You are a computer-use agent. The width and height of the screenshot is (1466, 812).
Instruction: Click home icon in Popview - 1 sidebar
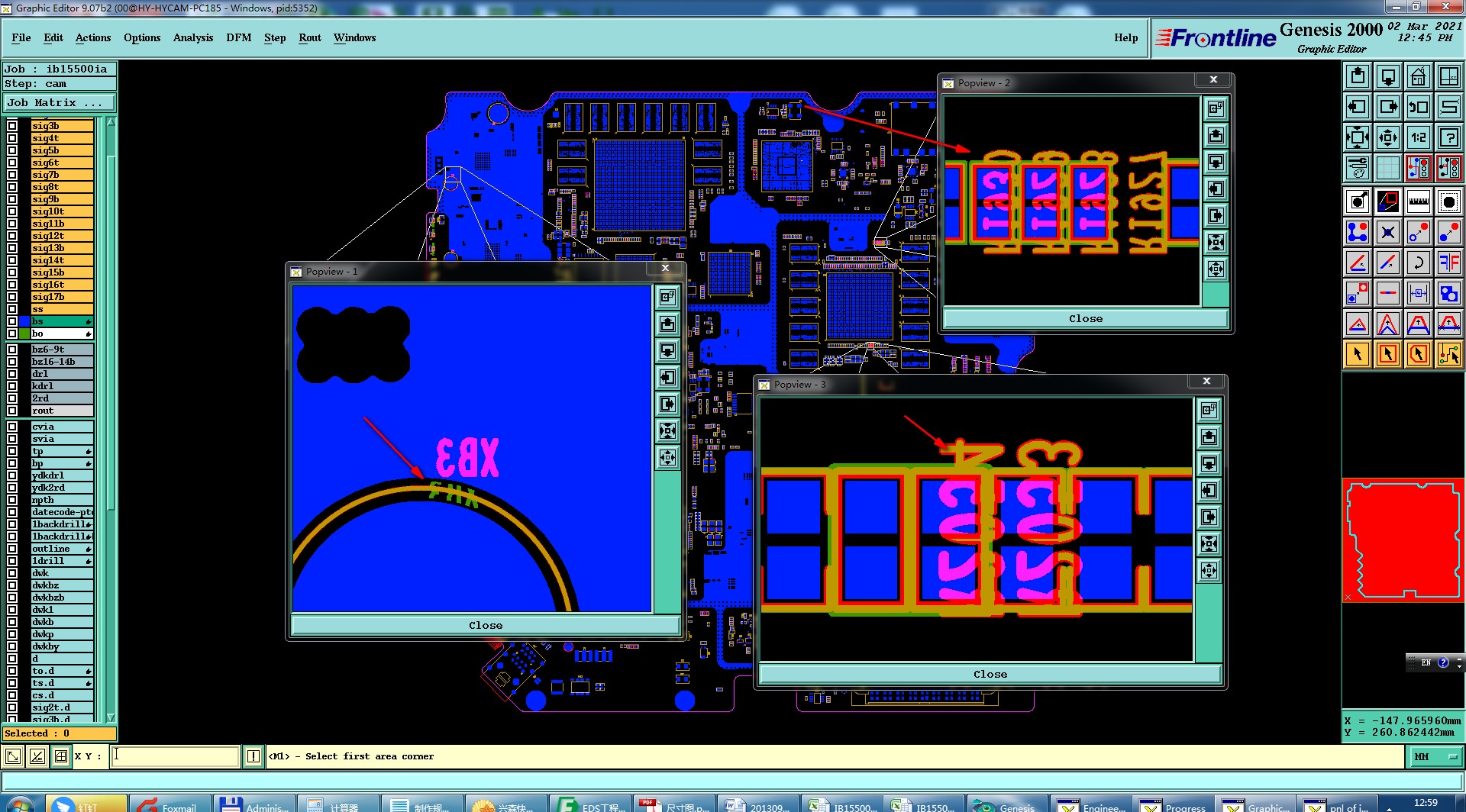click(x=667, y=297)
